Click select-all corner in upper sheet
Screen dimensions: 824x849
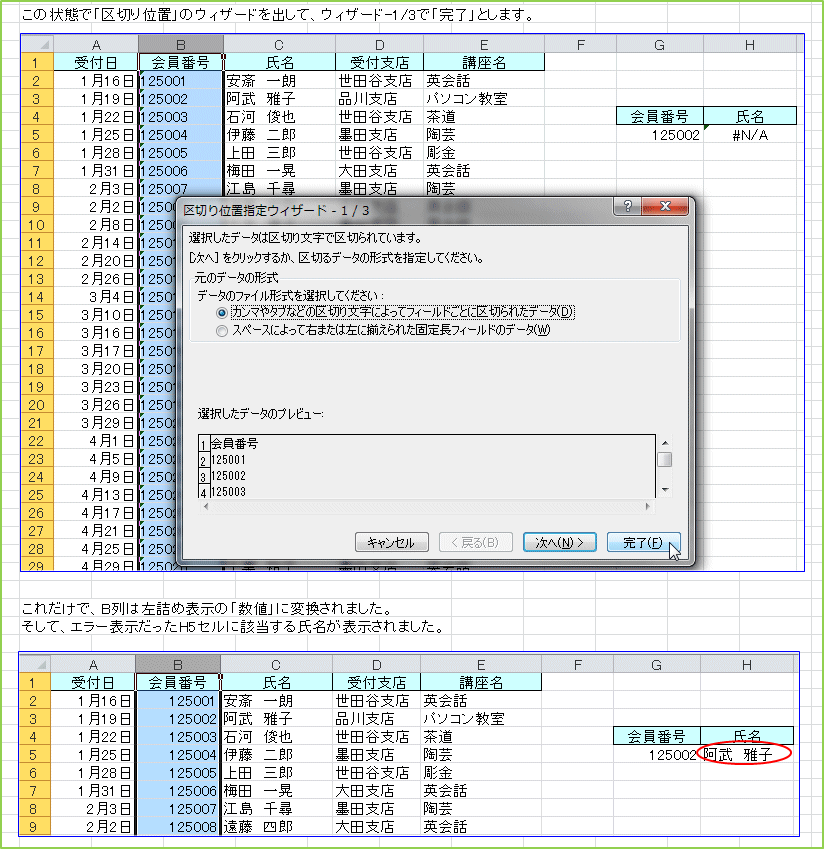click(x=37, y=44)
